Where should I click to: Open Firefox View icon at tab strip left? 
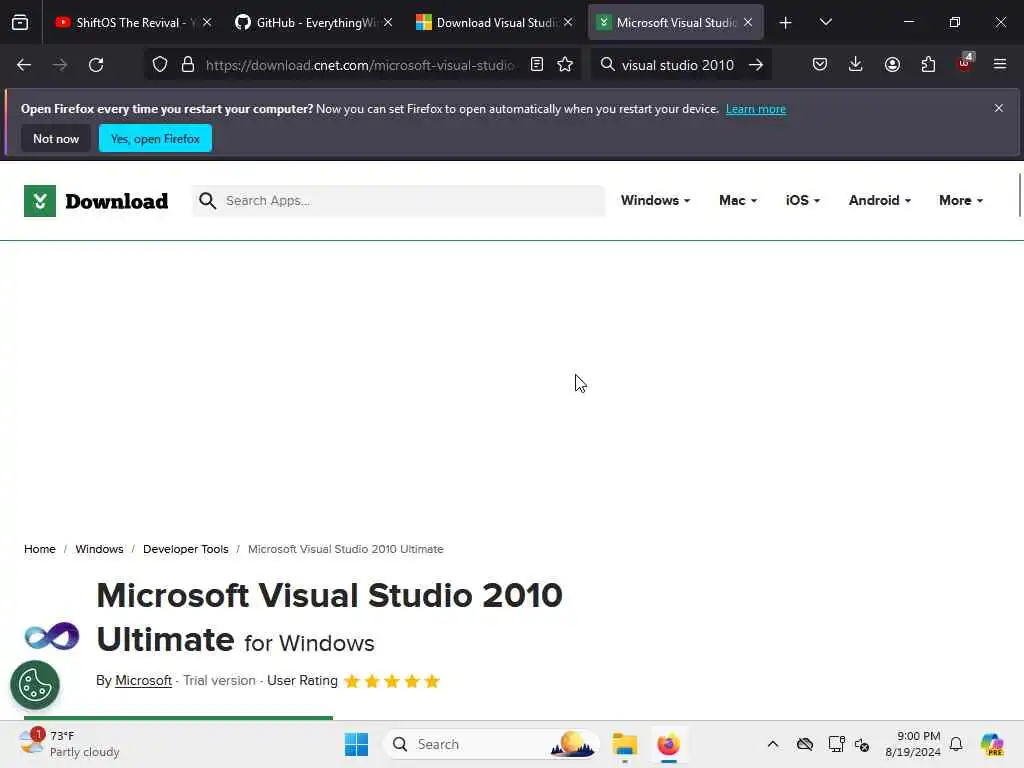tap(20, 22)
